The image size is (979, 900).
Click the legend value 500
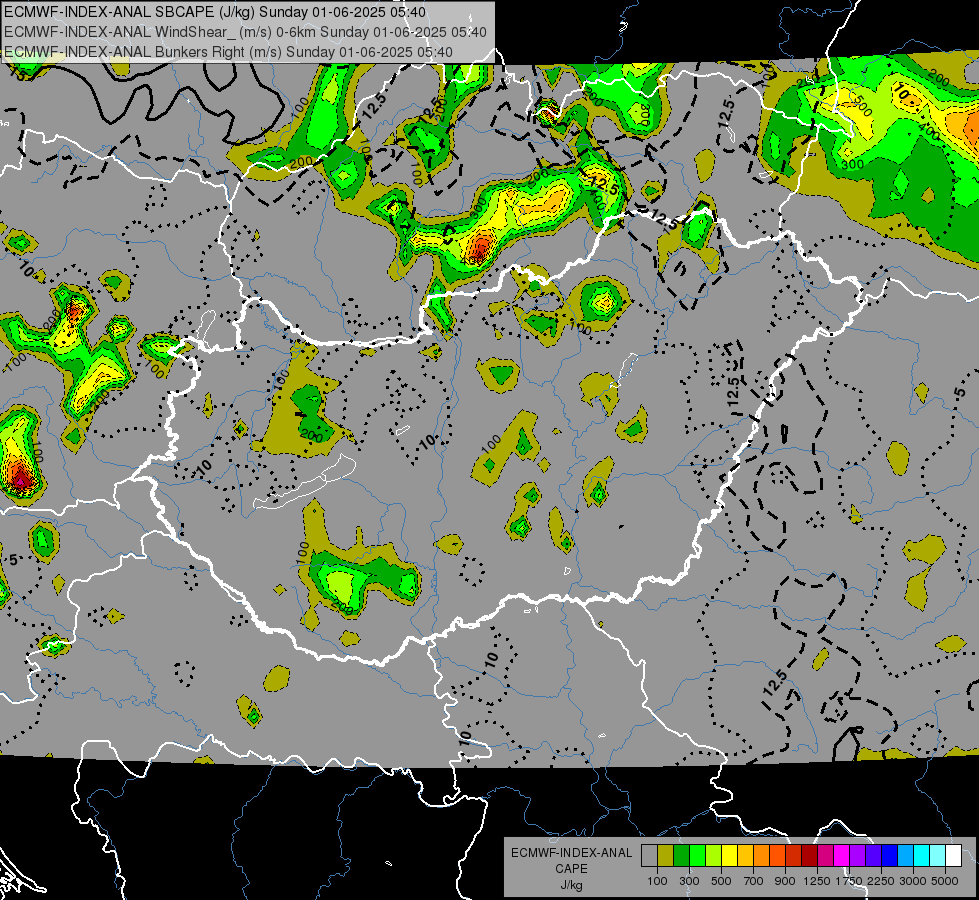(x=721, y=881)
